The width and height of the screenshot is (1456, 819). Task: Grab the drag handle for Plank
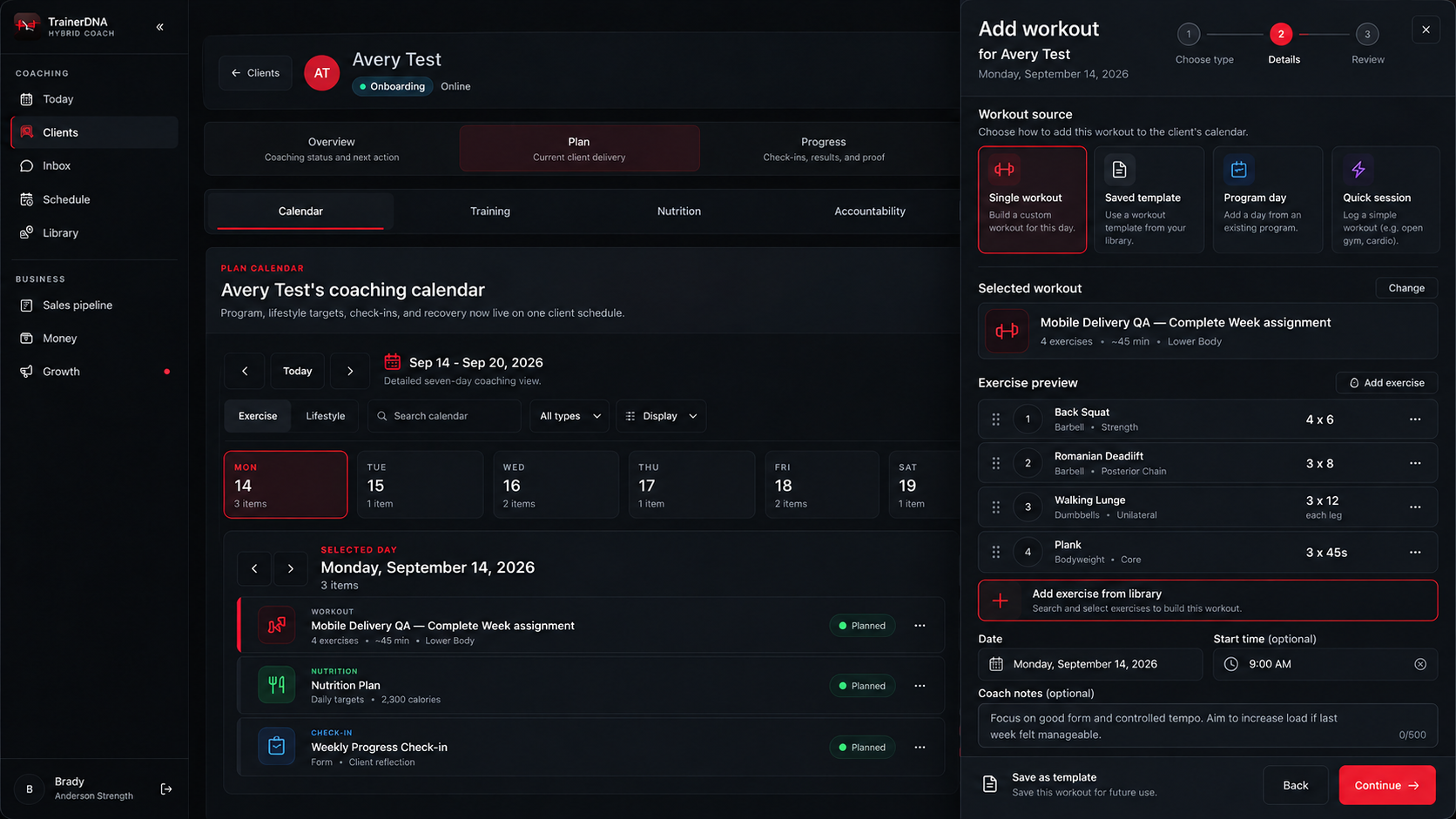tap(996, 552)
